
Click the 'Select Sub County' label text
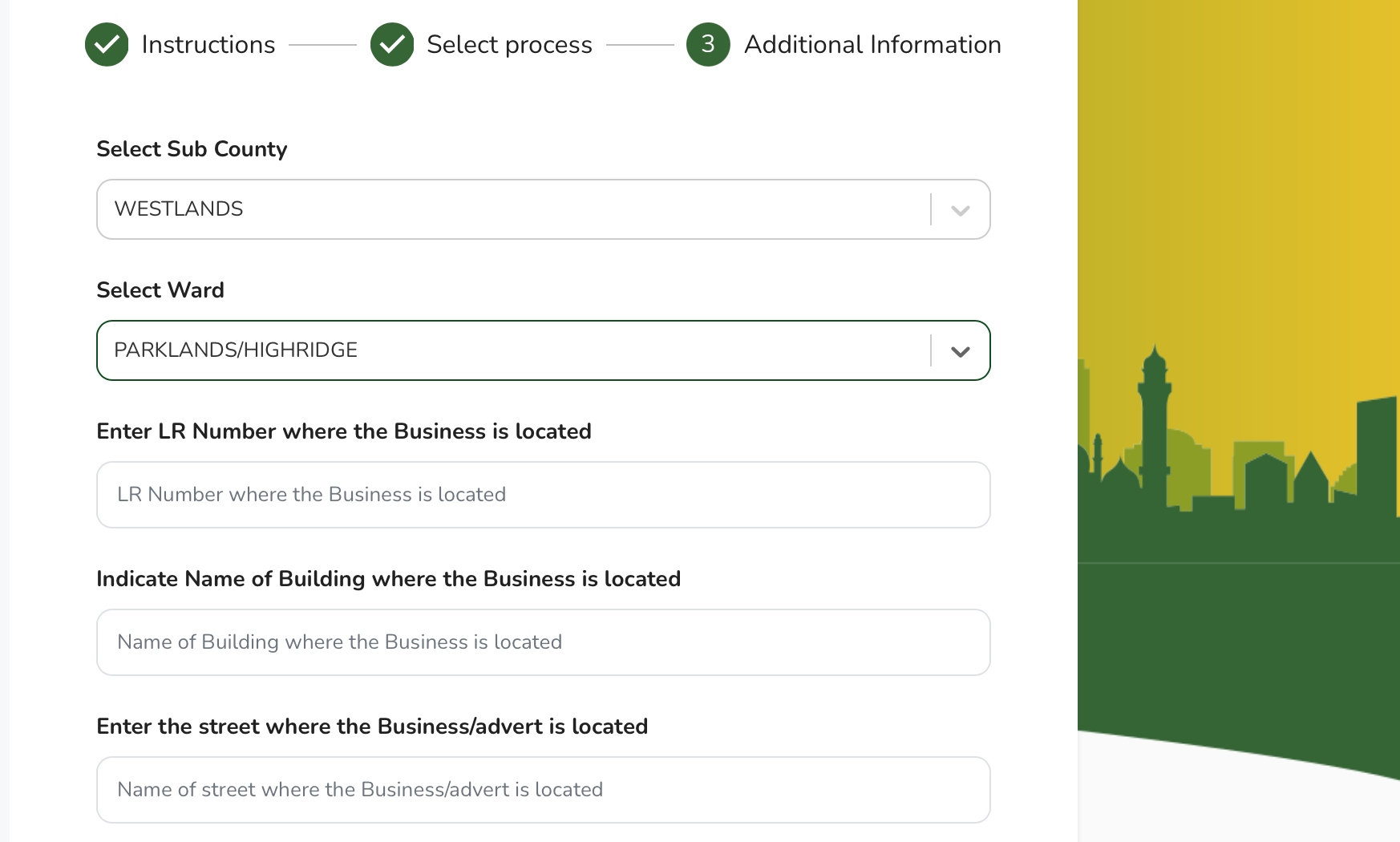(x=192, y=149)
